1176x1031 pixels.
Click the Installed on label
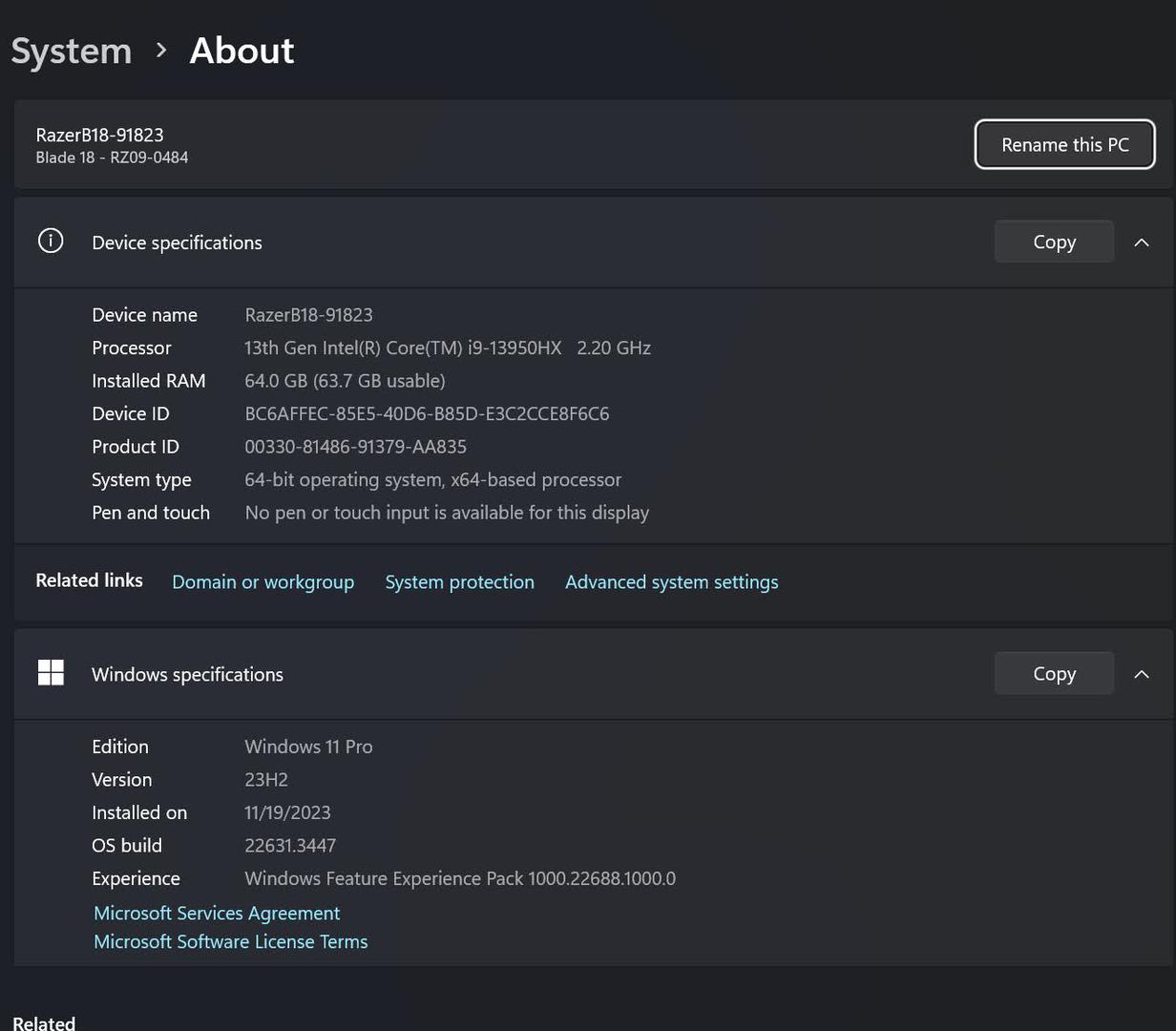click(139, 812)
